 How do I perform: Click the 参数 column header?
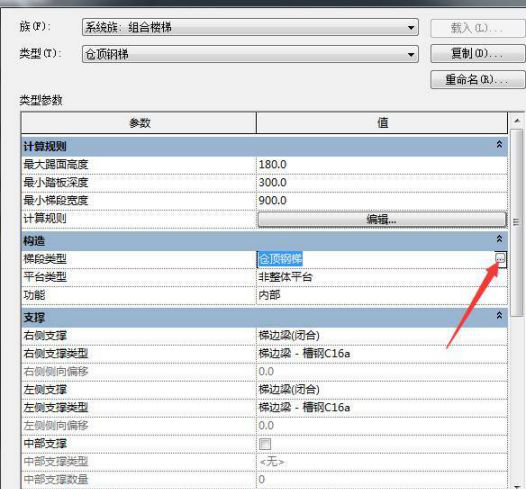click(x=139, y=123)
